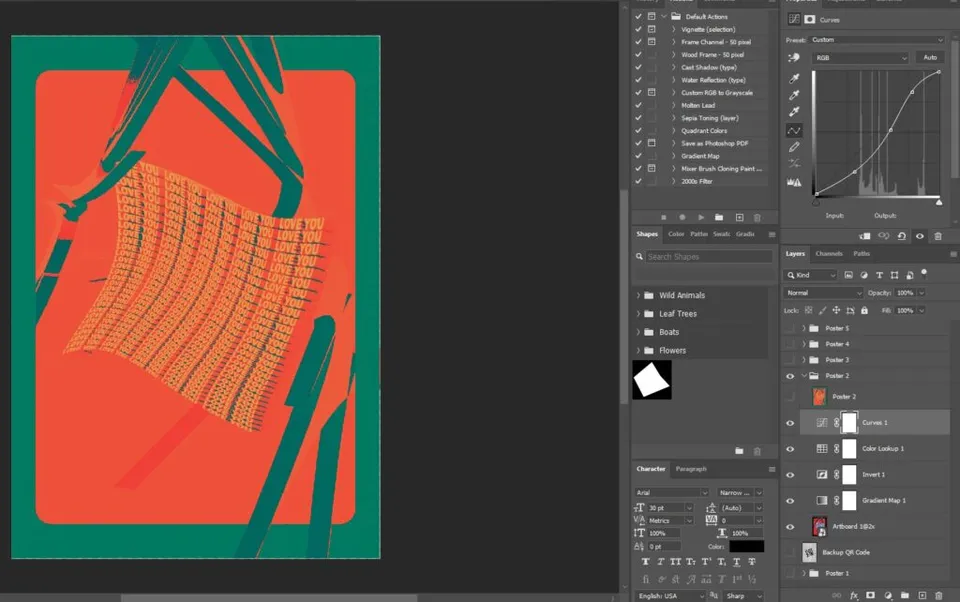Lock position move icon in Layers
Screen dimensions: 960x602
click(x=836, y=310)
